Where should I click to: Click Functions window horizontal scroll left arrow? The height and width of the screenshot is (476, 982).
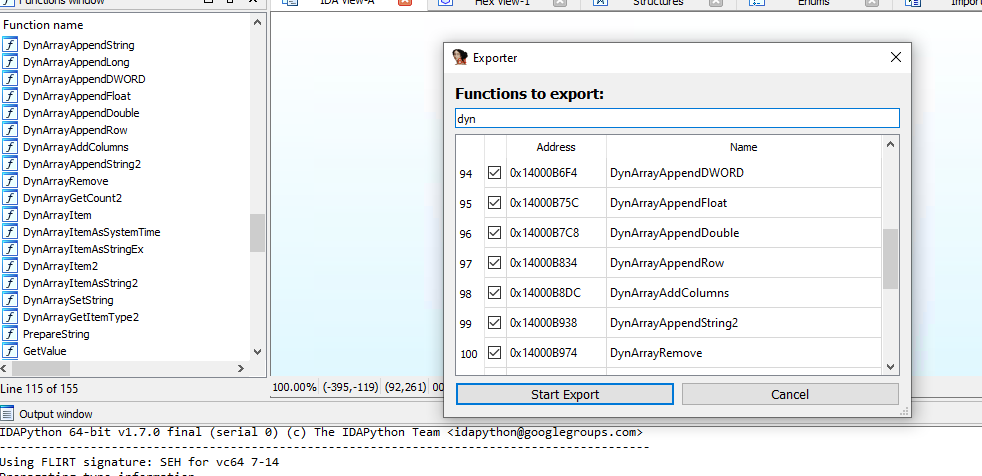pos(6,368)
